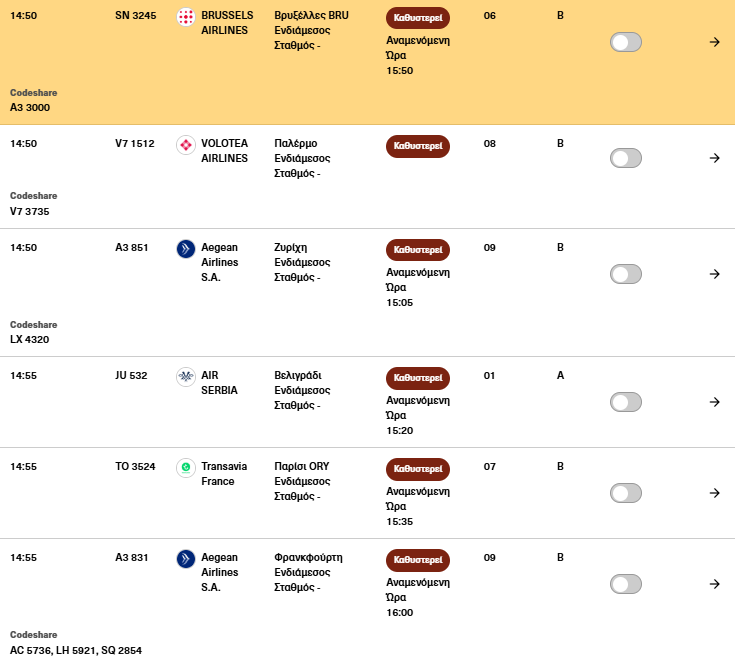Click scheduled time 14:50 of SN 3245 row

pos(24,16)
